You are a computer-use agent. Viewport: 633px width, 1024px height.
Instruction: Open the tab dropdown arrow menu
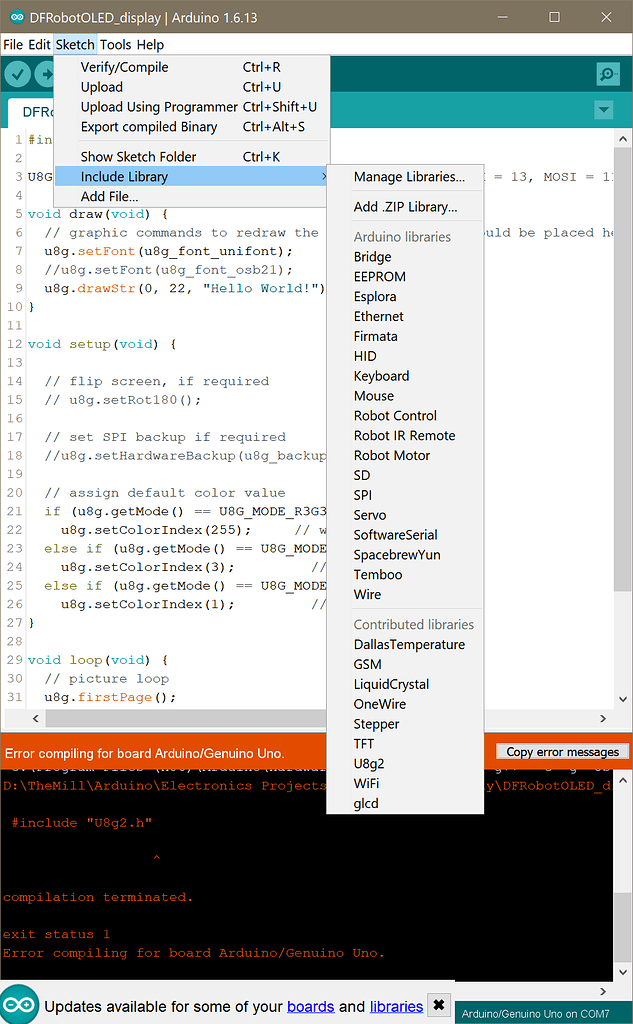click(x=604, y=110)
